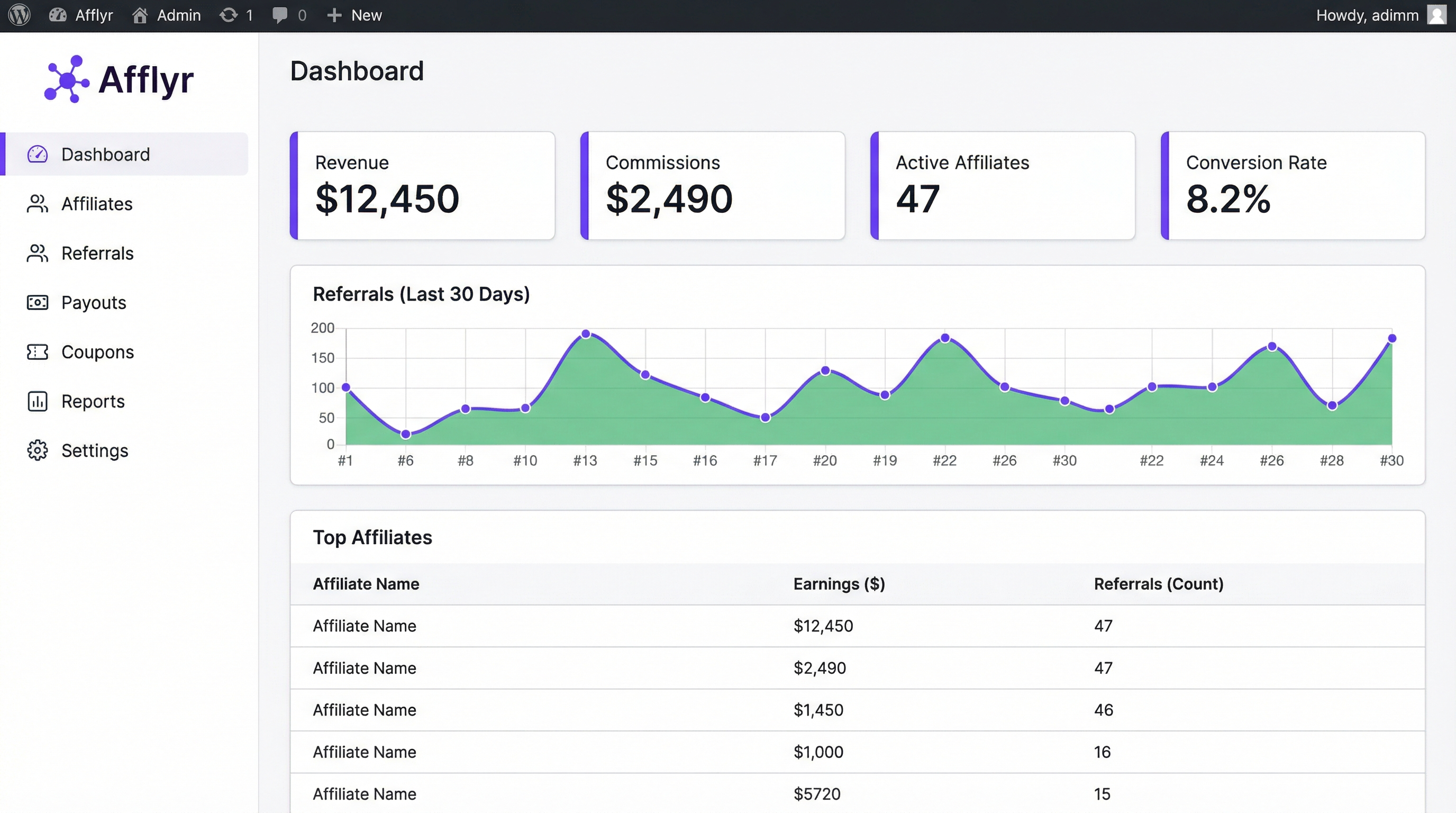Click the $2,490 earnings table cell
The image size is (1456, 813).
(820, 667)
